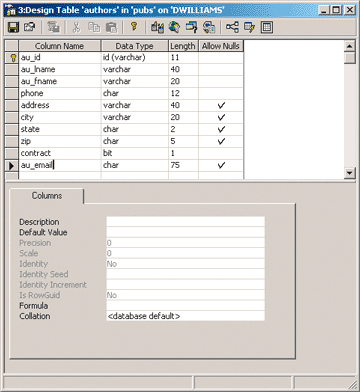Viewport: 360px width, 392px height.
Task: Click the au_email column name cell
Action: 60,165
